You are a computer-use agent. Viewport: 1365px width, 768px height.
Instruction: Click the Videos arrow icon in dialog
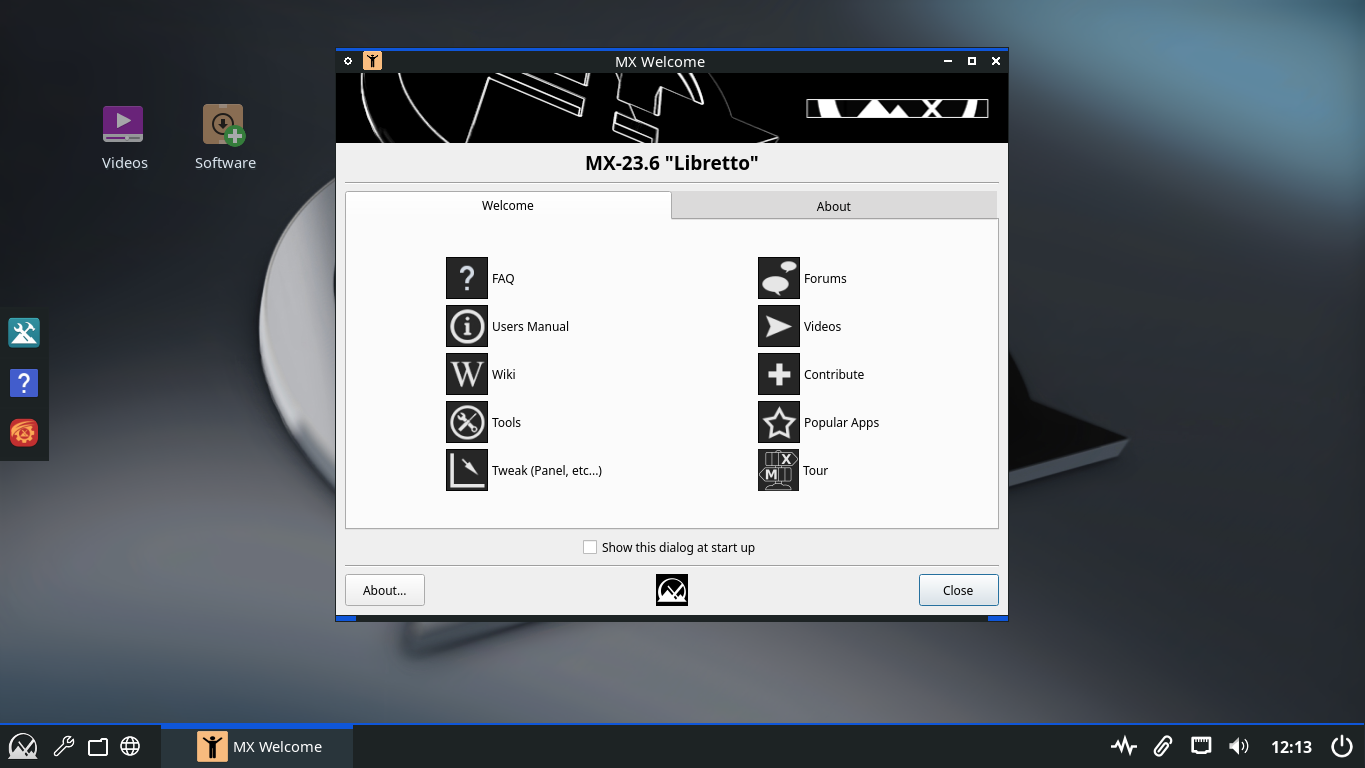click(x=778, y=326)
